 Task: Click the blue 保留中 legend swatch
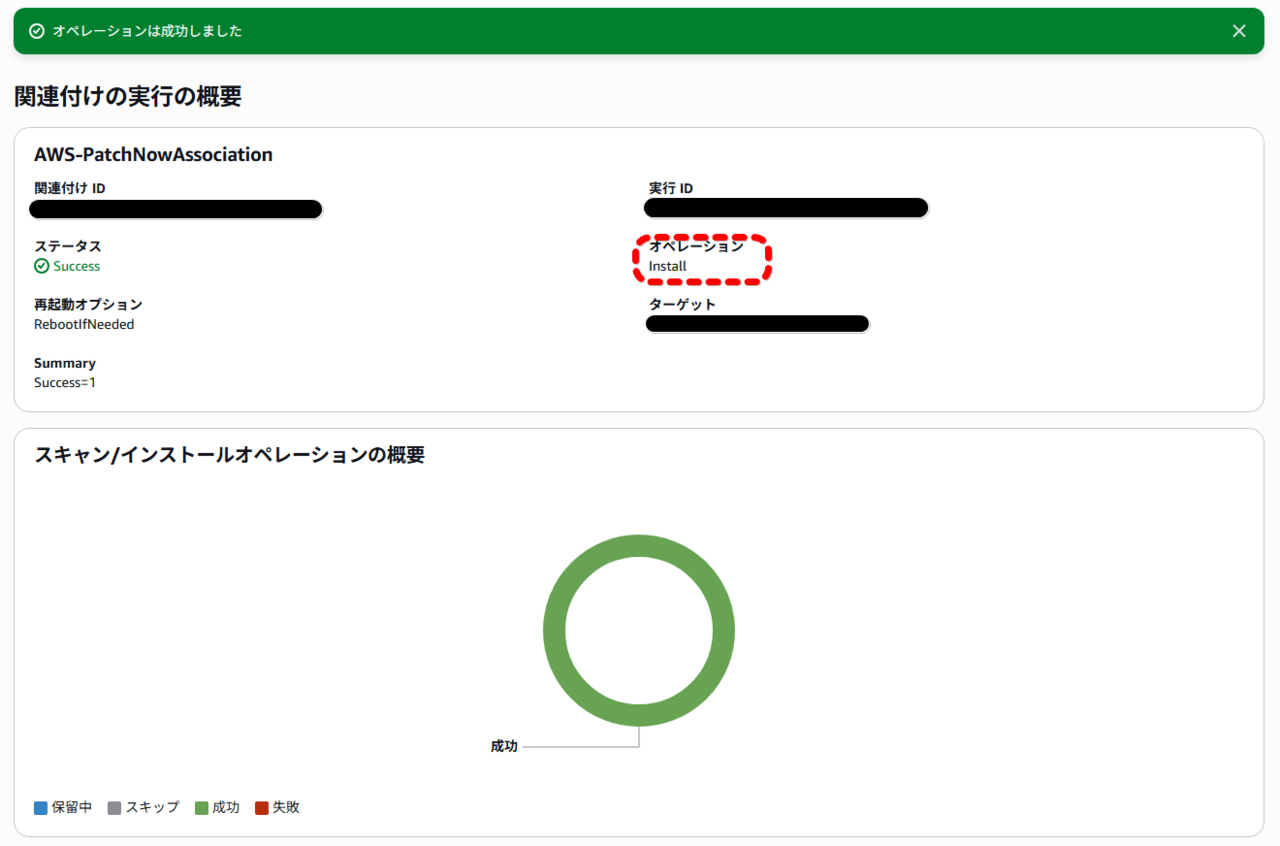pyautogui.click(x=41, y=808)
